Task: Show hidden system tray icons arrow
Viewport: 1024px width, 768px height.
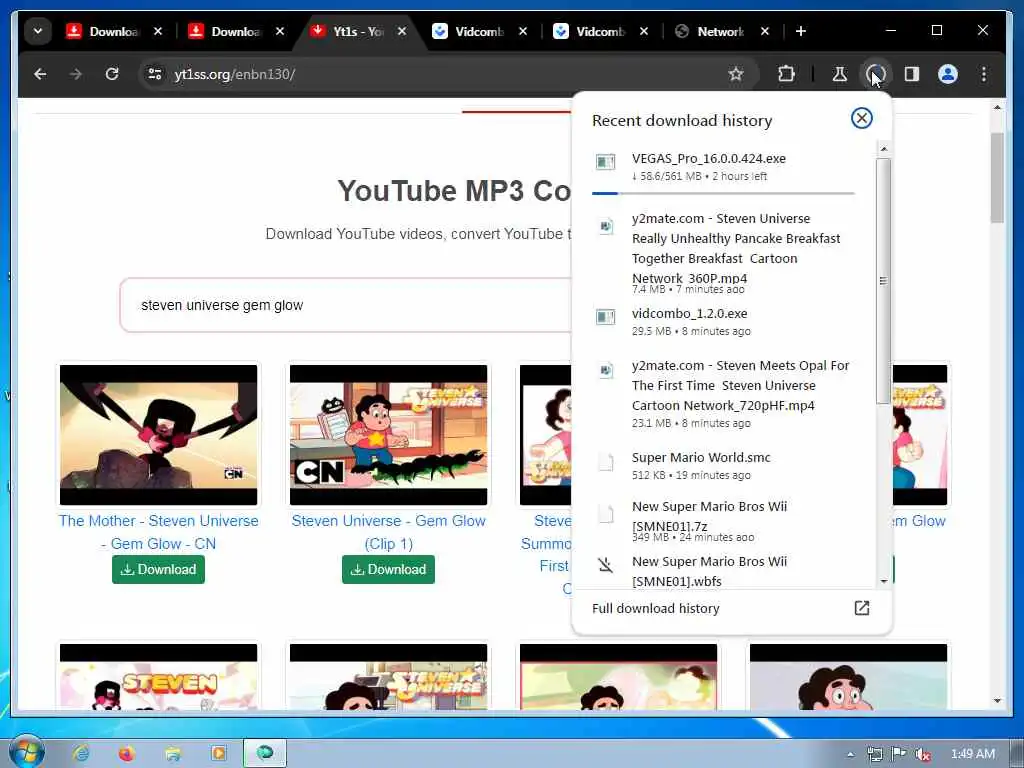Action: pos(850,754)
